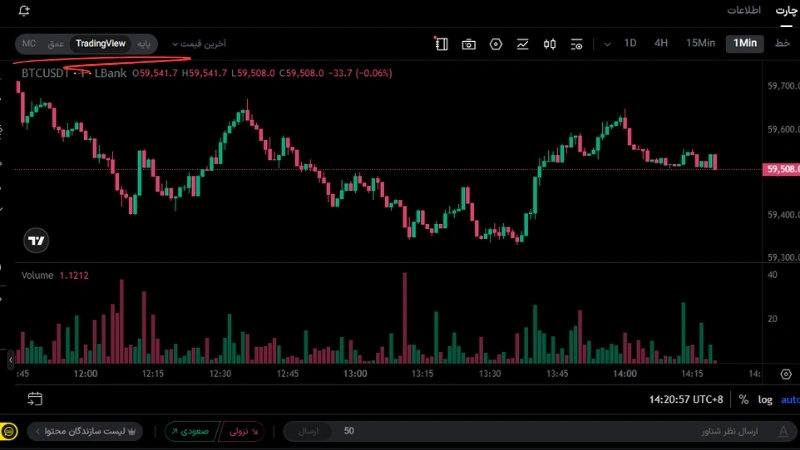Image resolution: width=800 pixels, height=450 pixels.
Task: Click the TradingView logo on the chart
Action: coord(36,240)
